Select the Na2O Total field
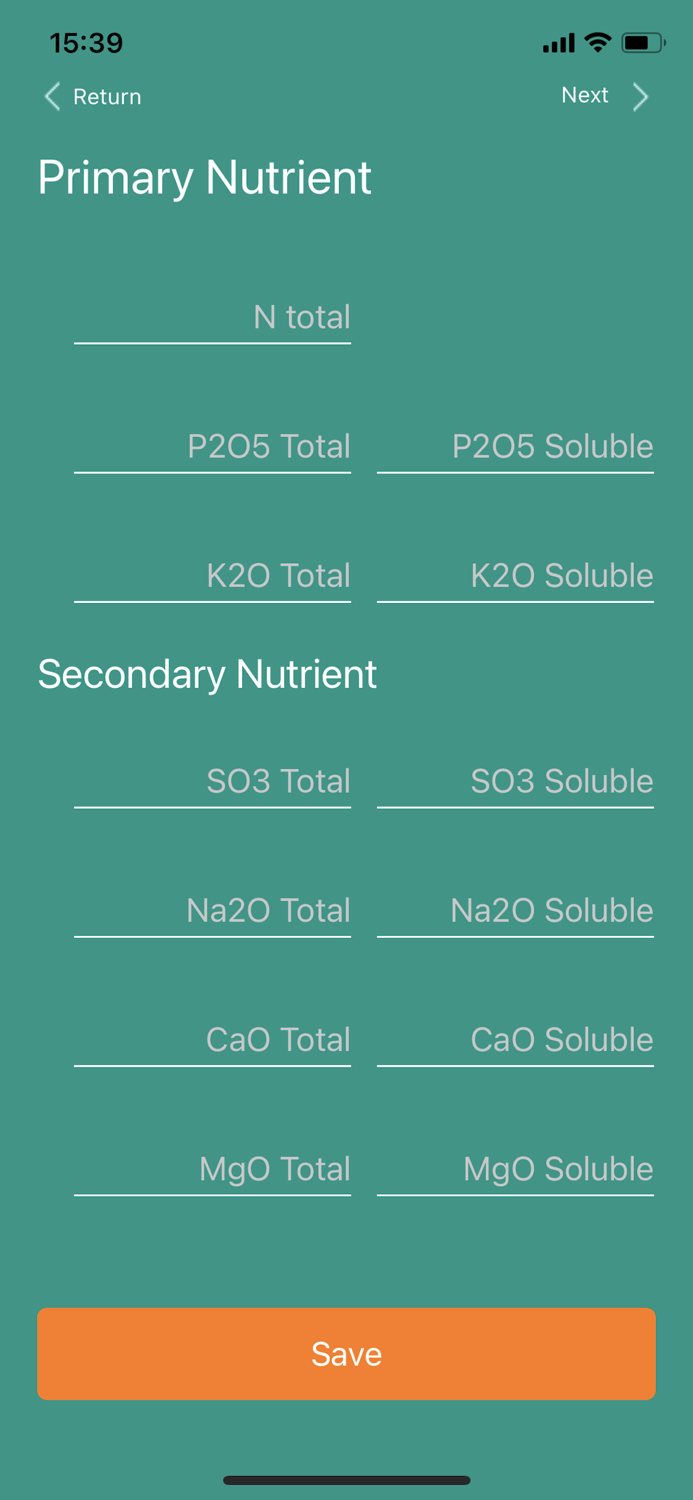Viewport: 693px width, 1500px height. pos(212,911)
